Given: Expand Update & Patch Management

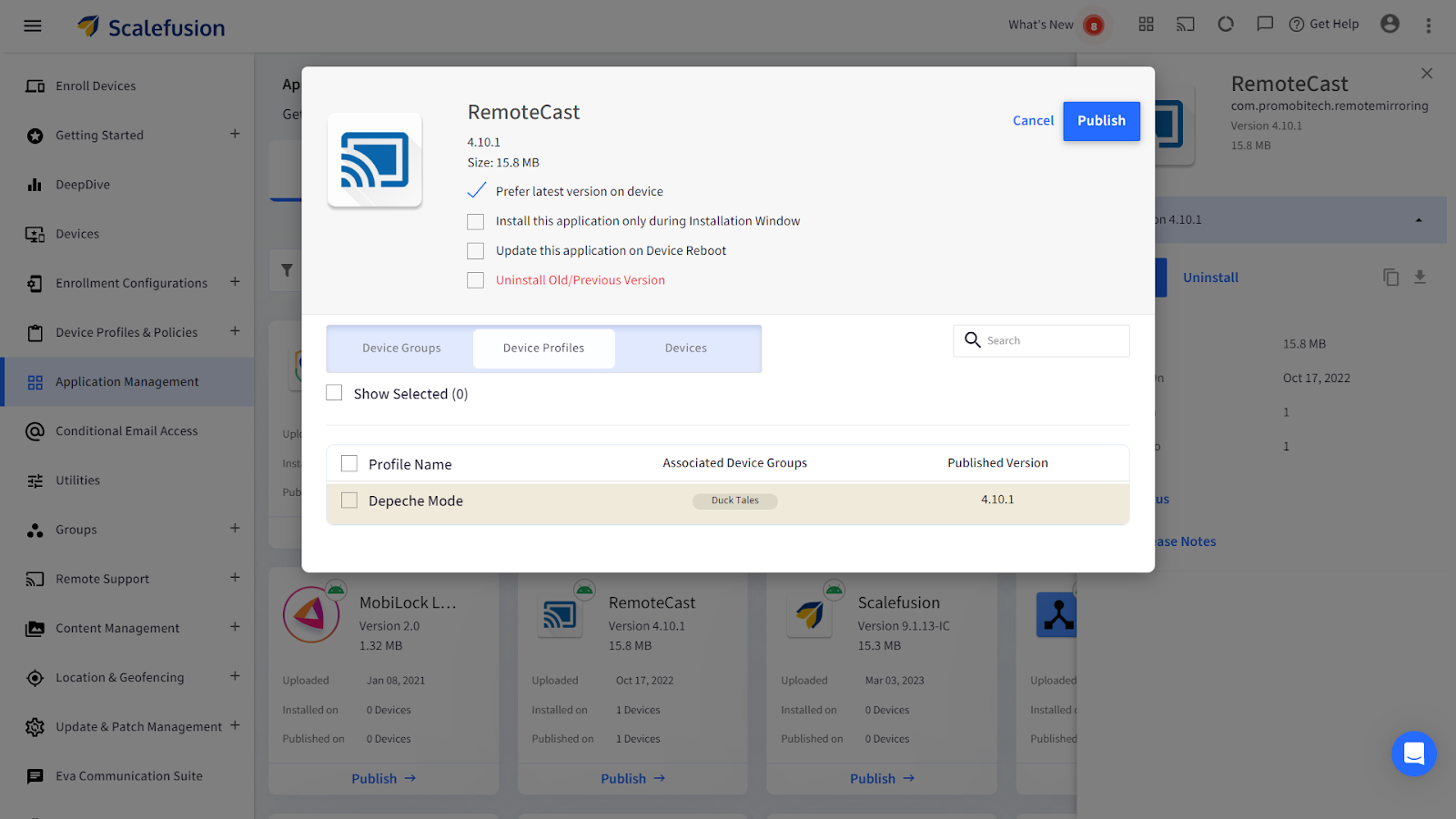Looking at the screenshot, I should coord(235,726).
